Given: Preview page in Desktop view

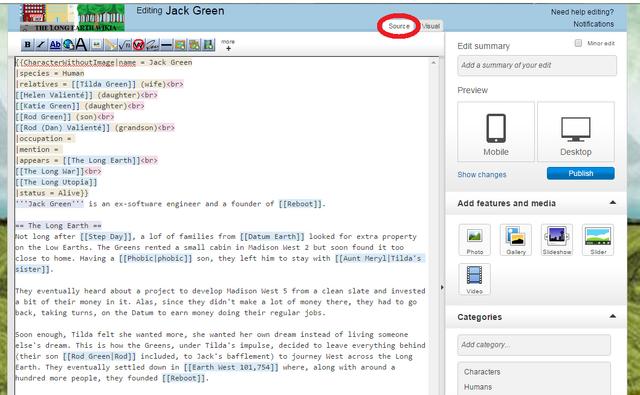Looking at the screenshot, I should tap(576, 132).
